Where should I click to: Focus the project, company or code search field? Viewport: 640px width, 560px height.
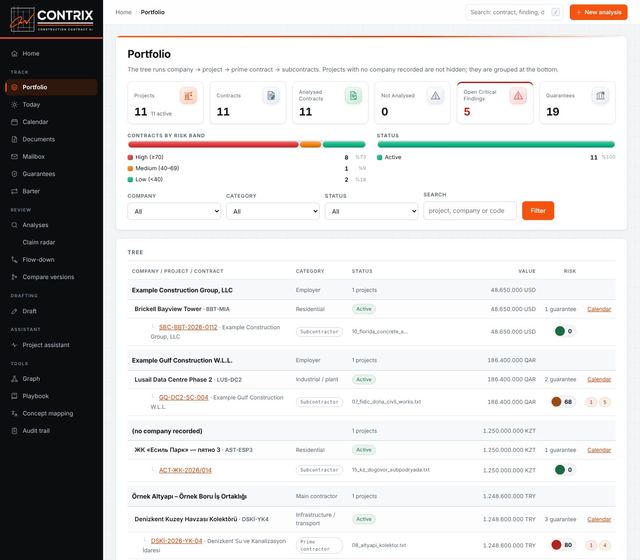click(x=470, y=211)
